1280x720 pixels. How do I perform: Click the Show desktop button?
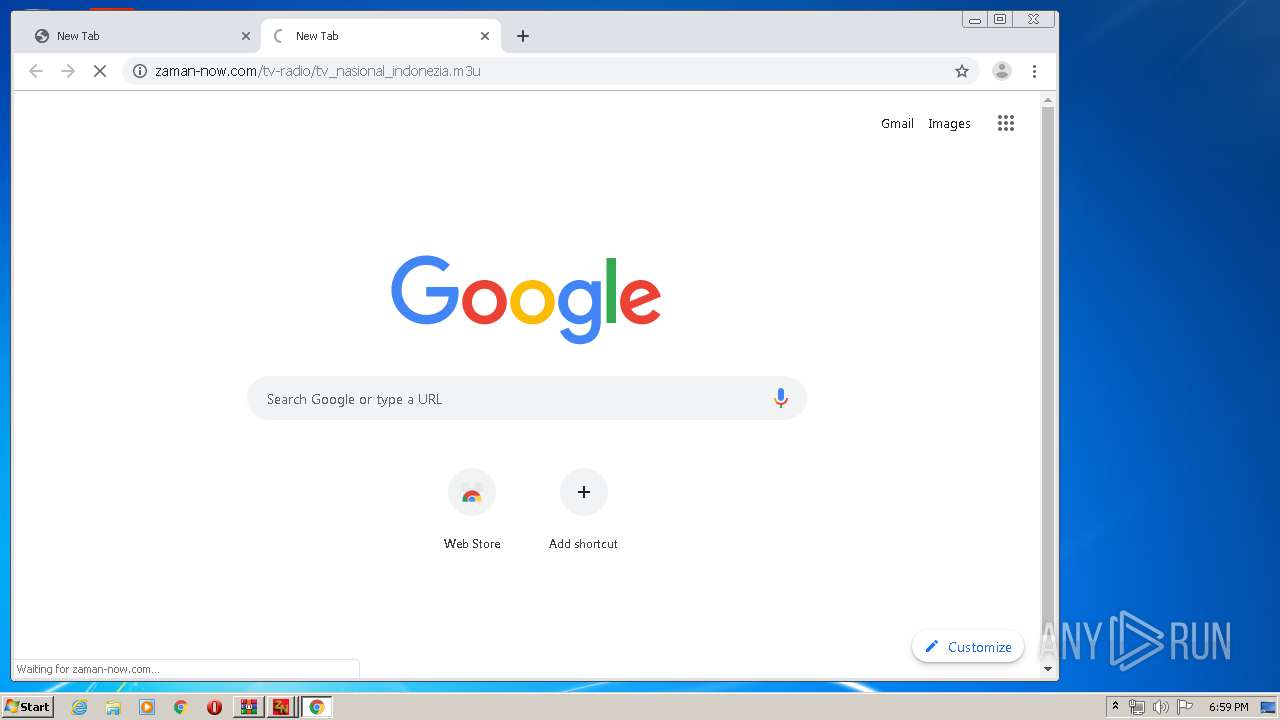pyautogui.click(x=1270, y=707)
